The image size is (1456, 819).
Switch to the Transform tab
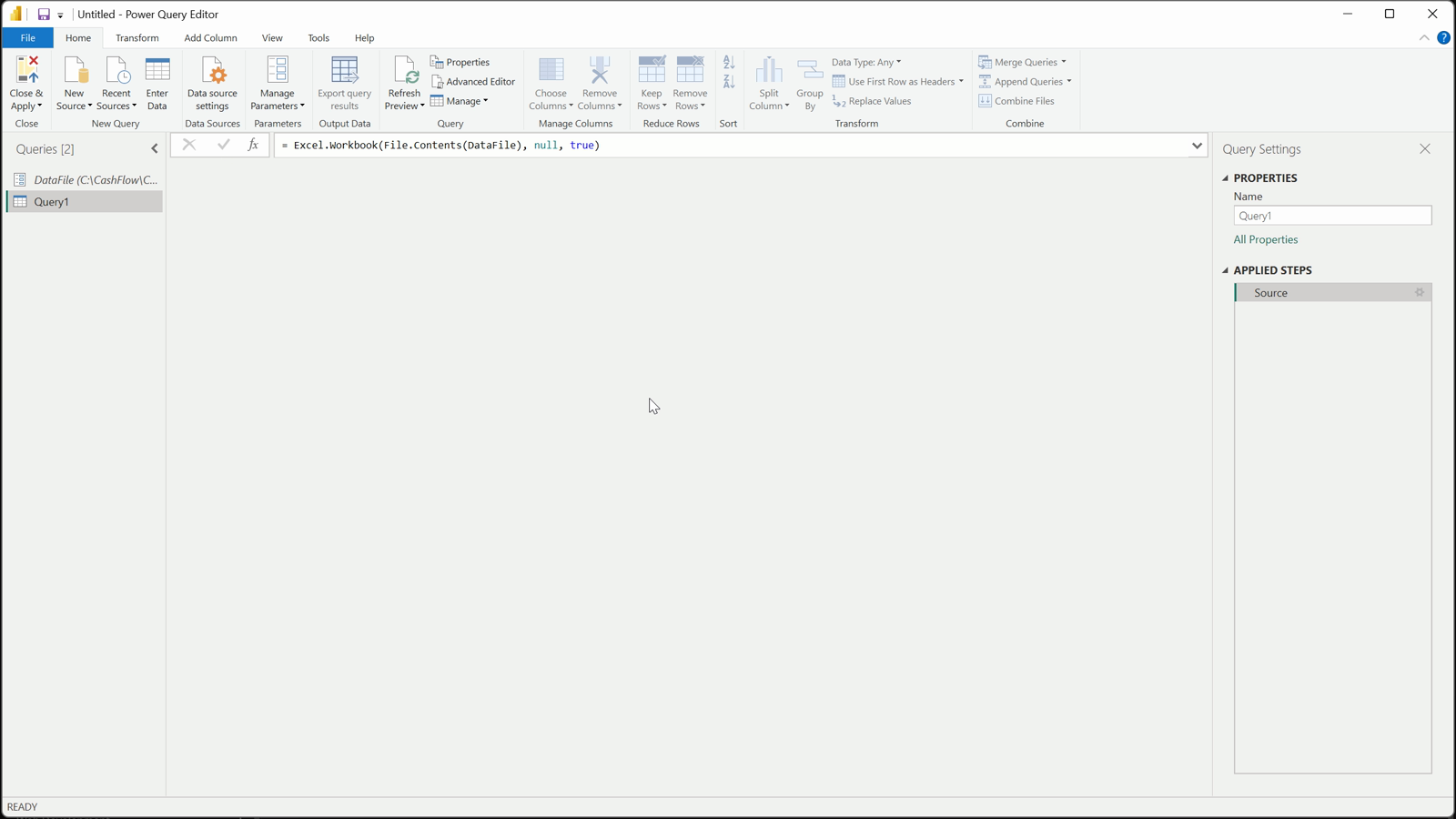[137, 38]
